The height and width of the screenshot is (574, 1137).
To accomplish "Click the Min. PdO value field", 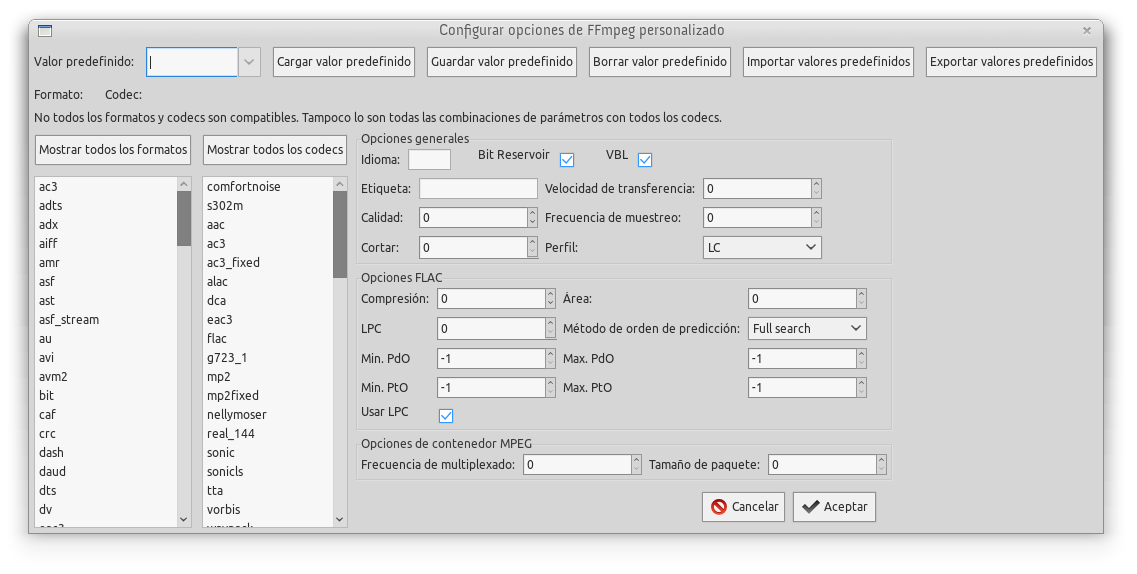I will (x=492, y=358).
